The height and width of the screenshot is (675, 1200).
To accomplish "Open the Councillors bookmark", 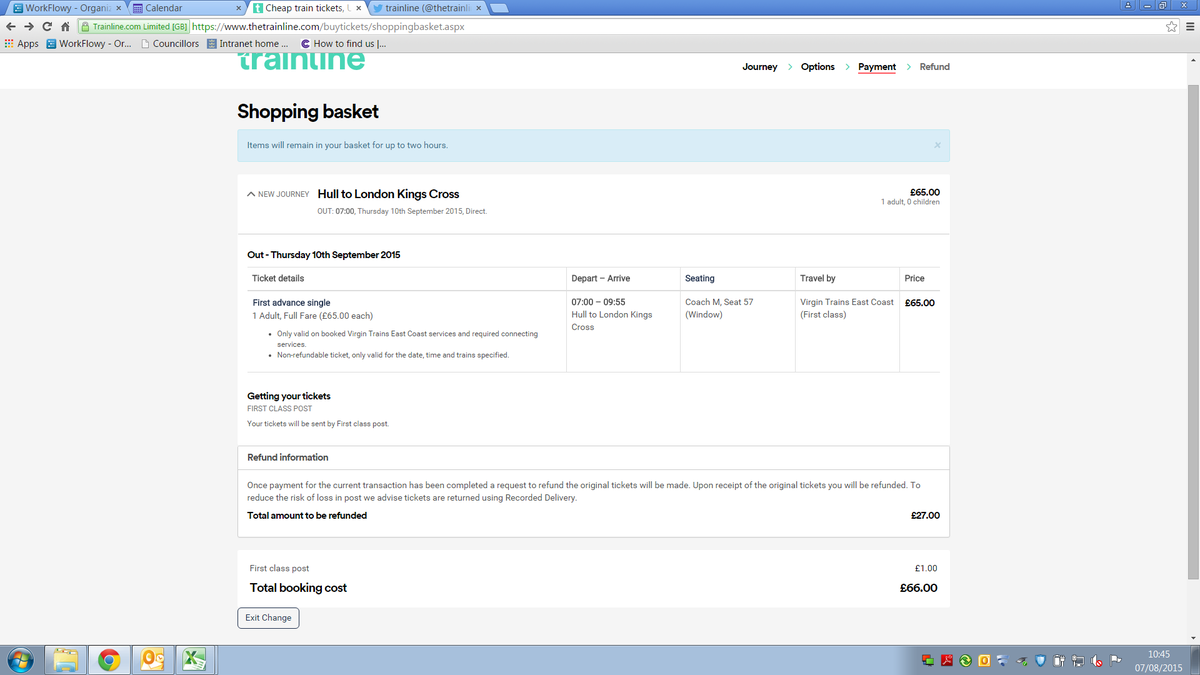I will click(x=170, y=43).
